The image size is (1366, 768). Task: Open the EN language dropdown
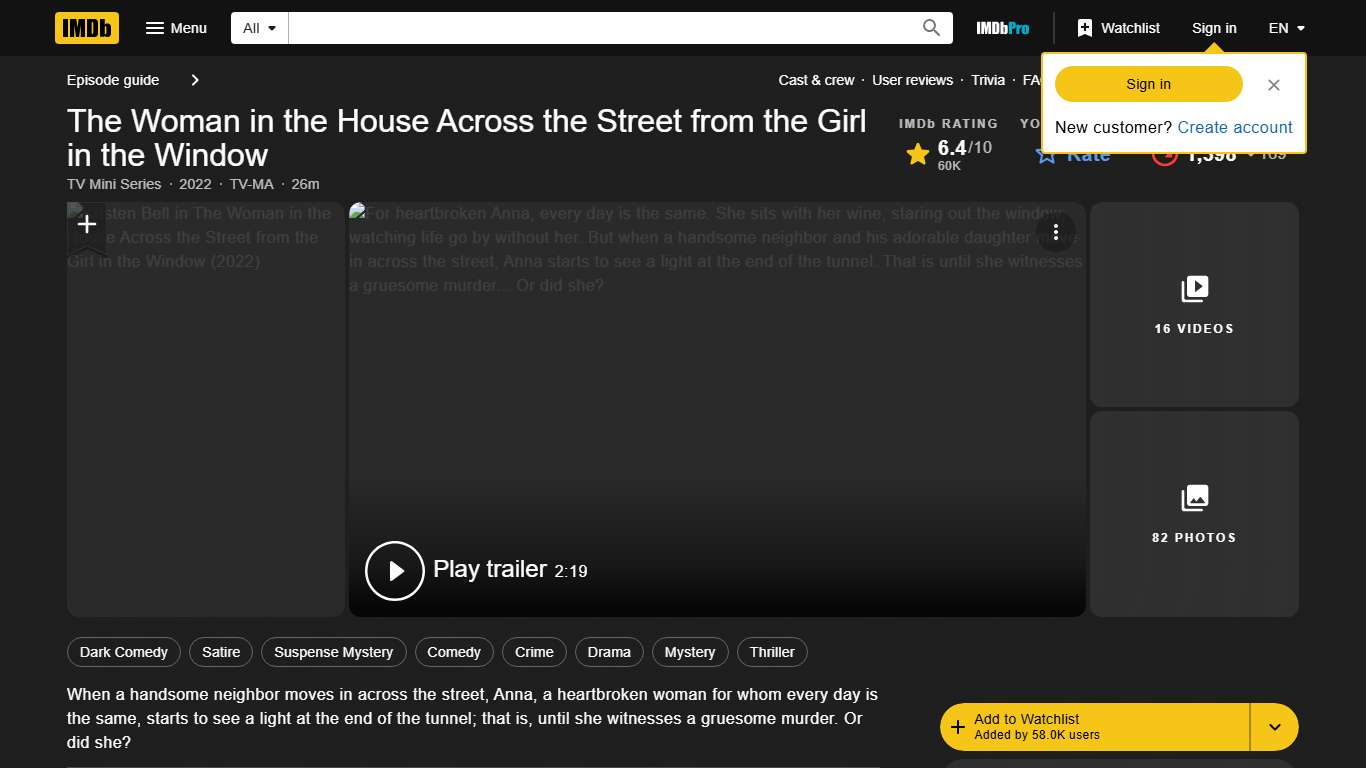(x=1286, y=28)
